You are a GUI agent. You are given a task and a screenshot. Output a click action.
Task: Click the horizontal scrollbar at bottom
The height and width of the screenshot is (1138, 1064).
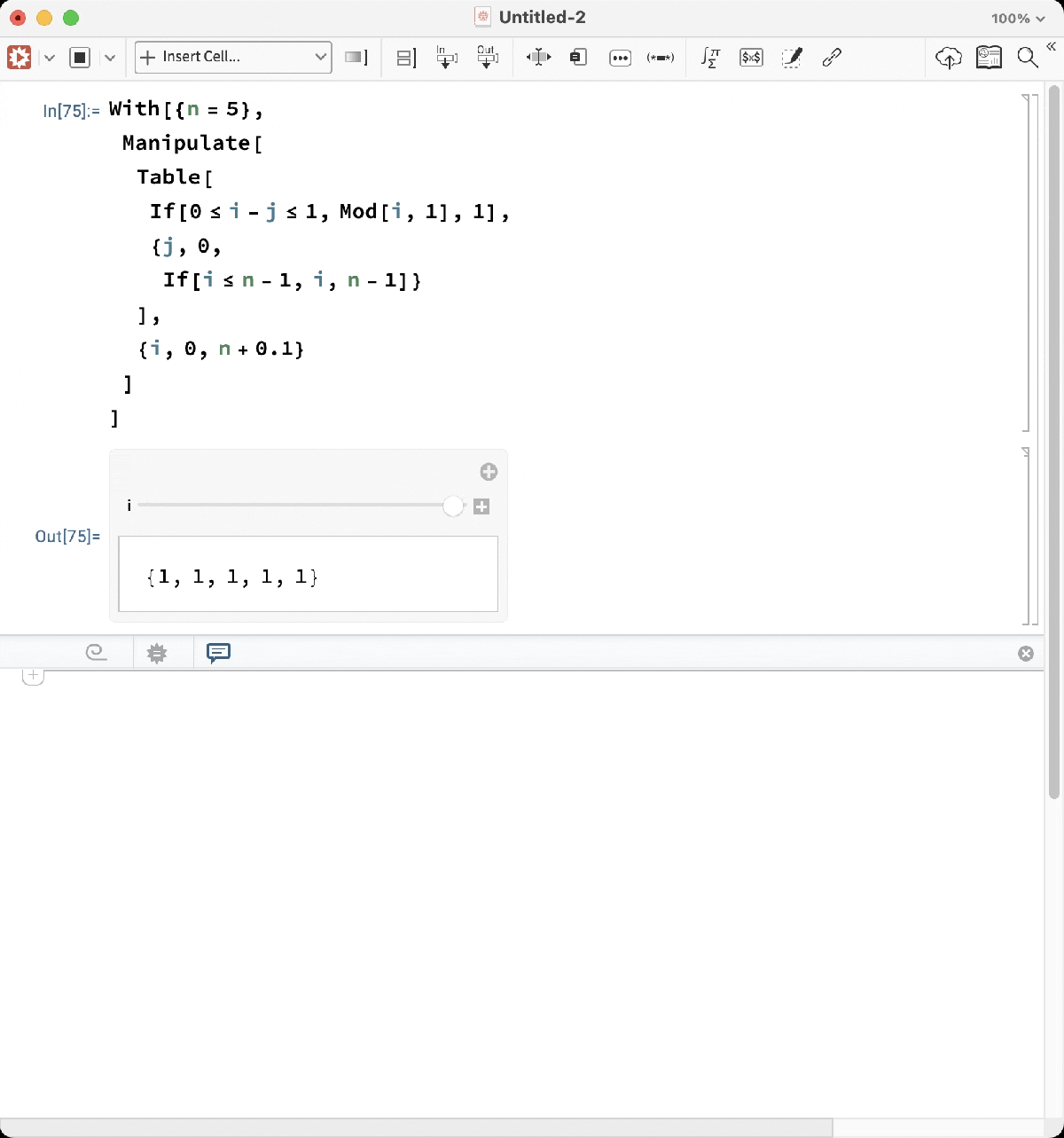click(416, 1127)
